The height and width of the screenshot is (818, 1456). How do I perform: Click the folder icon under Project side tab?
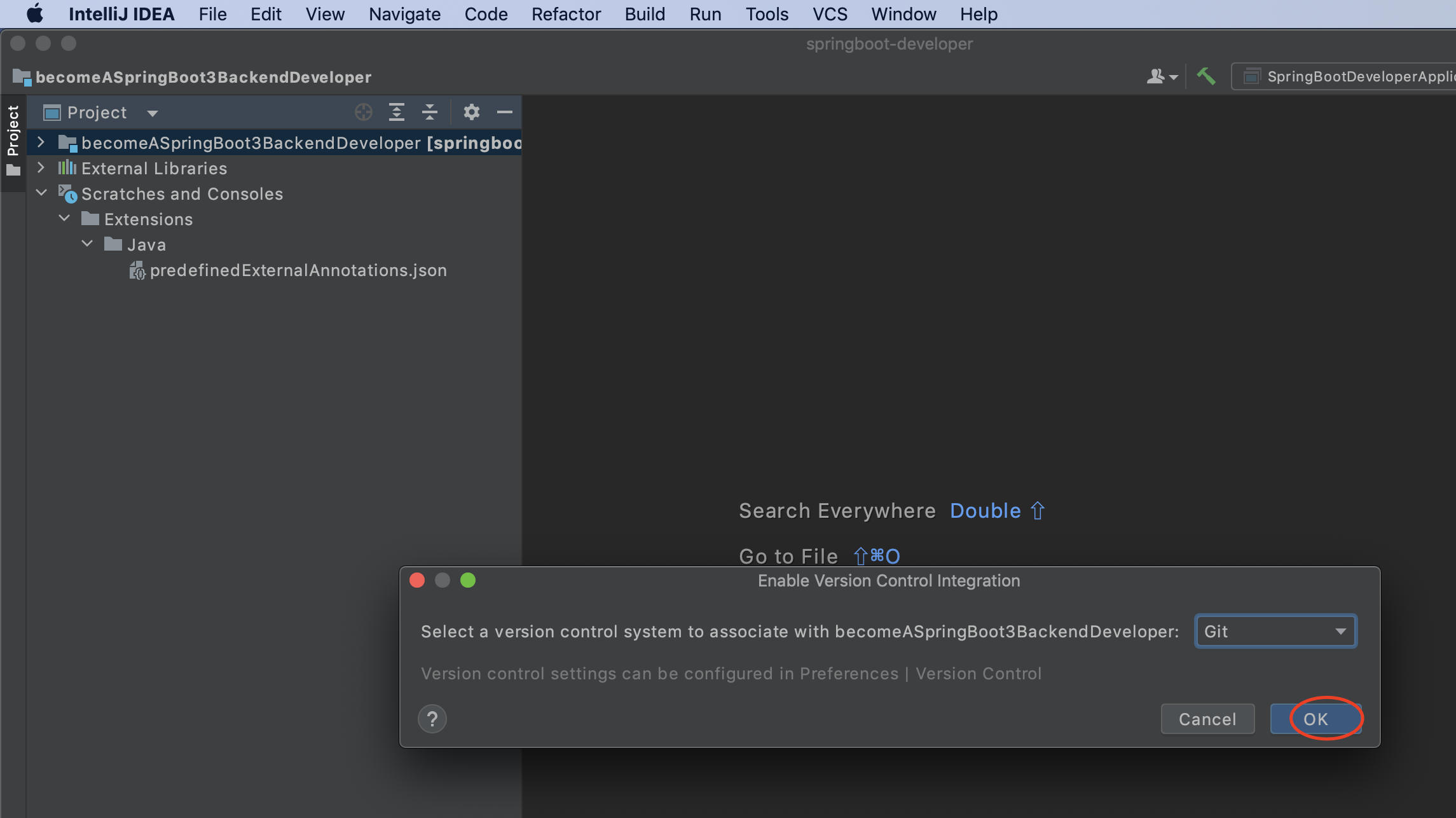tap(13, 170)
